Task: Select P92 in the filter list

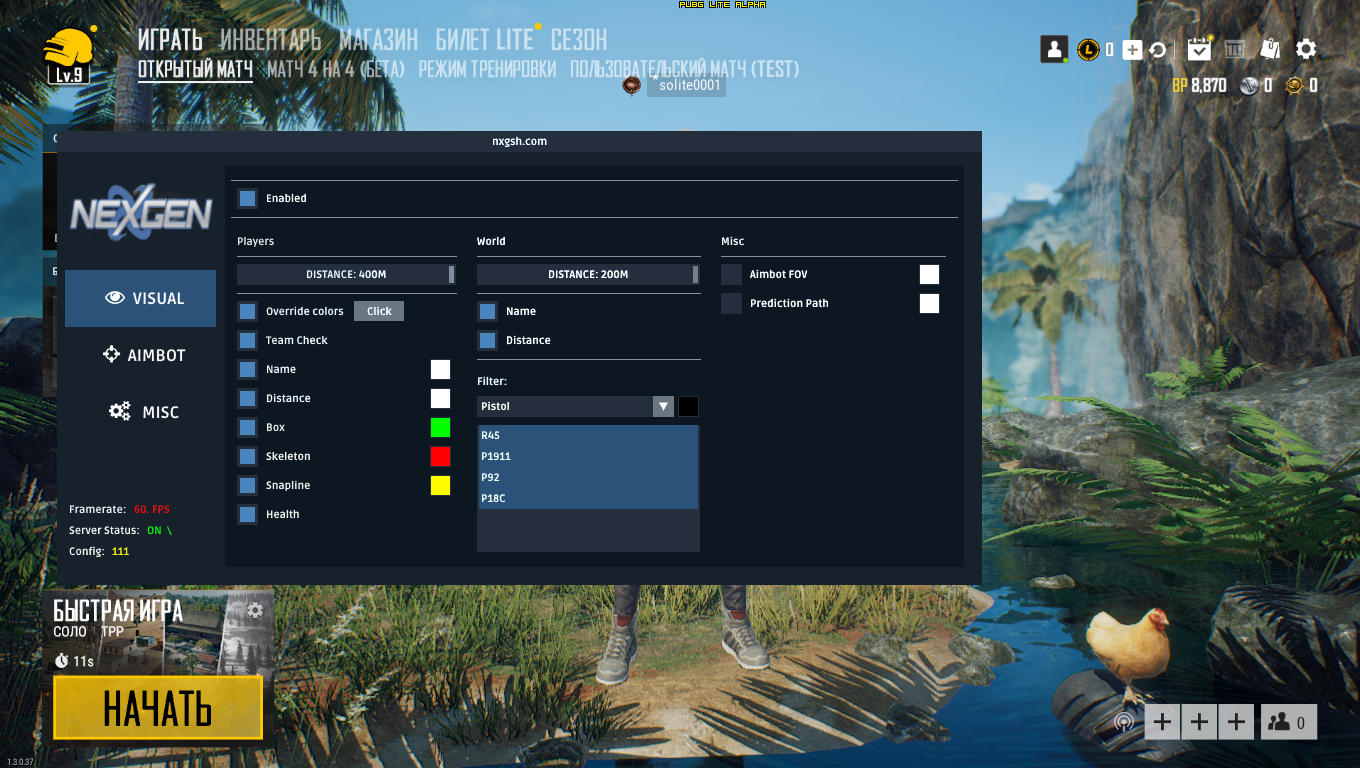Action: pyautogui.click(x=588, y=477)
